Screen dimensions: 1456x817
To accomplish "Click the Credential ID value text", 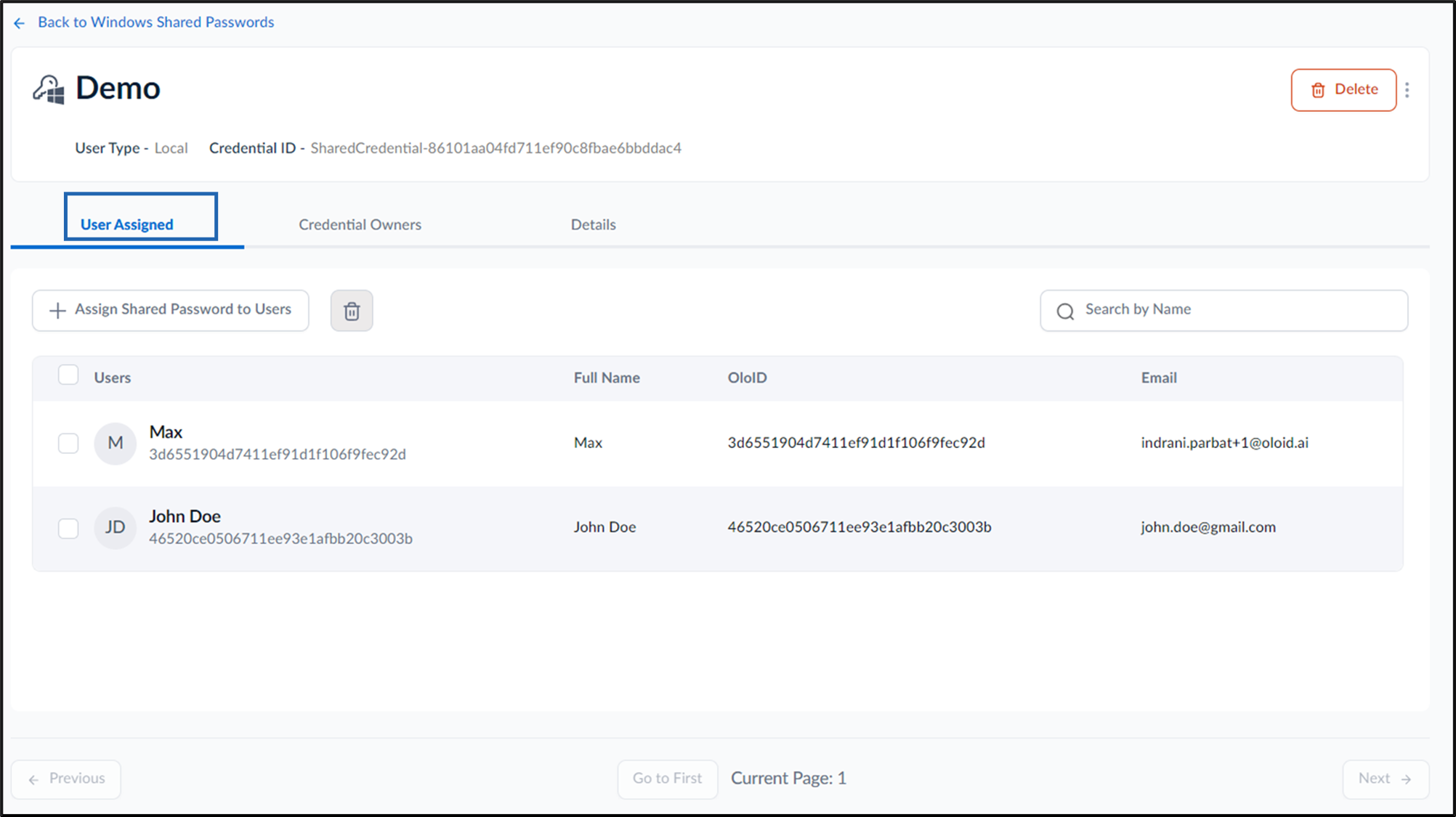I will (496, 148).
